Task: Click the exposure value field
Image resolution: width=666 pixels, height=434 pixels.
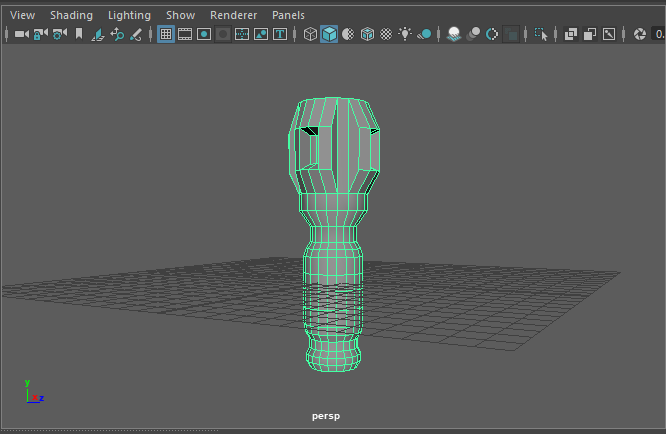Action: pos(658,34)
